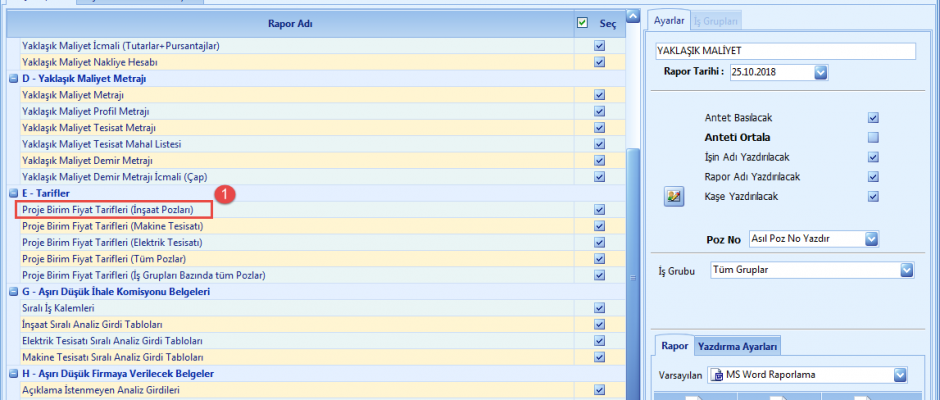This screenshot has height=400, width=940.
Task: Expand the İş Grubu combo box
Action: [906, 270]
